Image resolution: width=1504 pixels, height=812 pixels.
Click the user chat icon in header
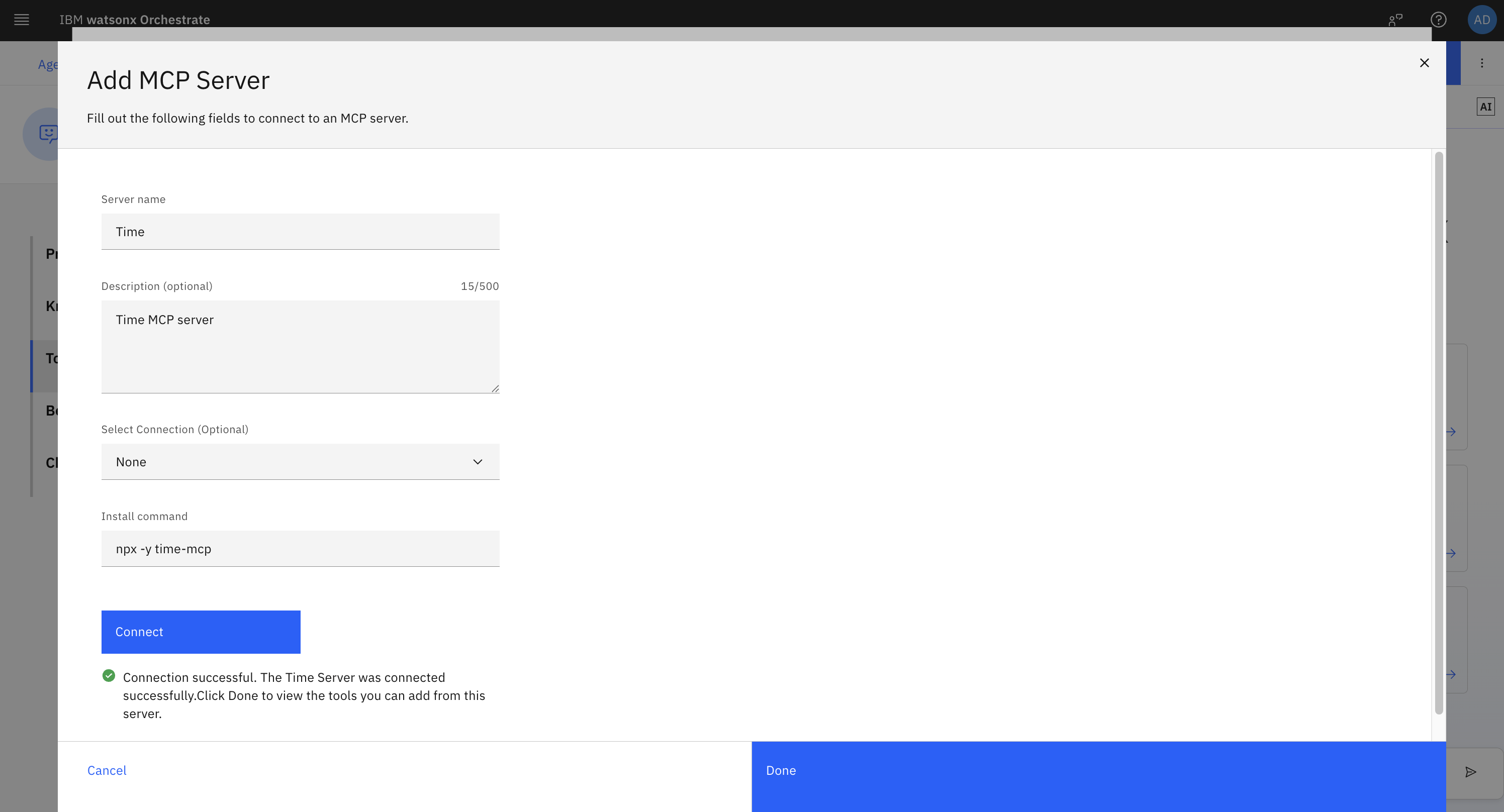1395,20
